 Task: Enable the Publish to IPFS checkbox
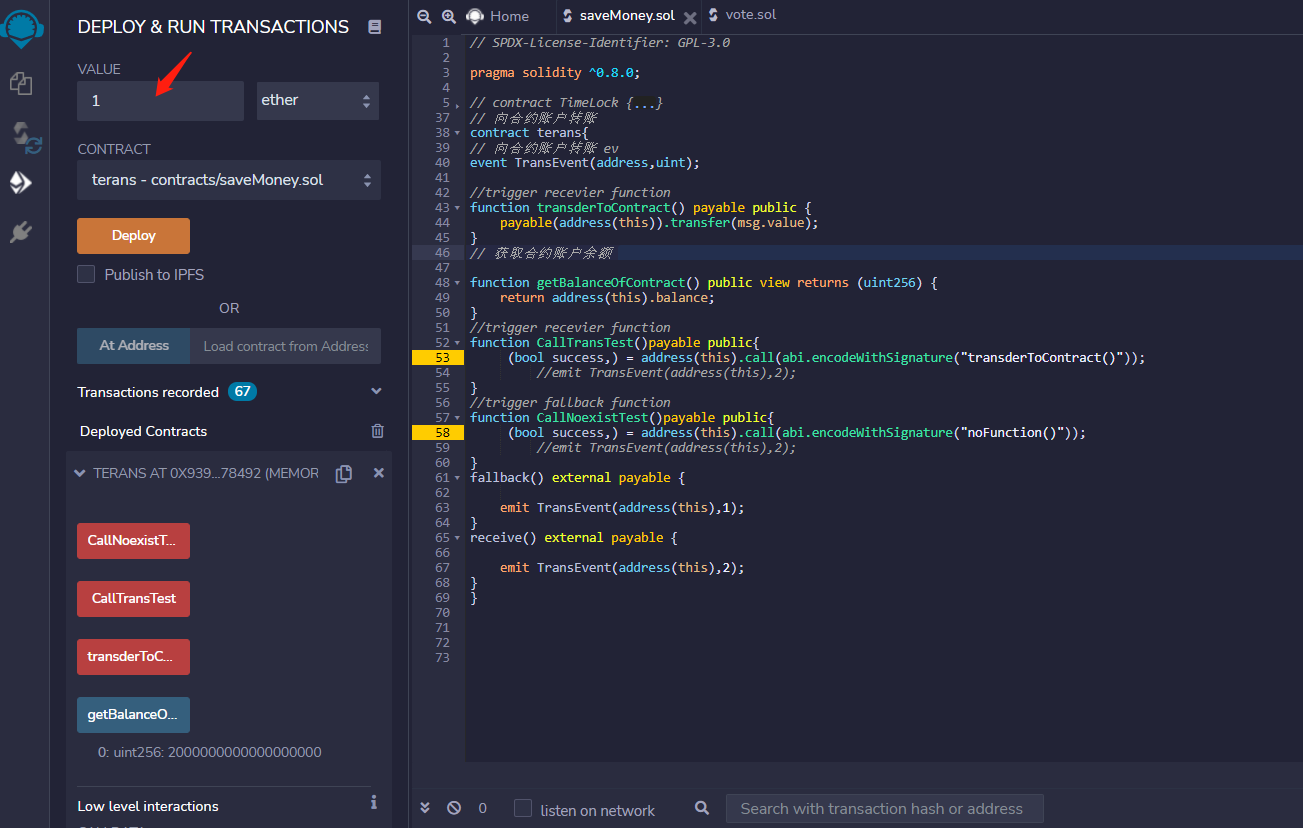coord(86,274)
